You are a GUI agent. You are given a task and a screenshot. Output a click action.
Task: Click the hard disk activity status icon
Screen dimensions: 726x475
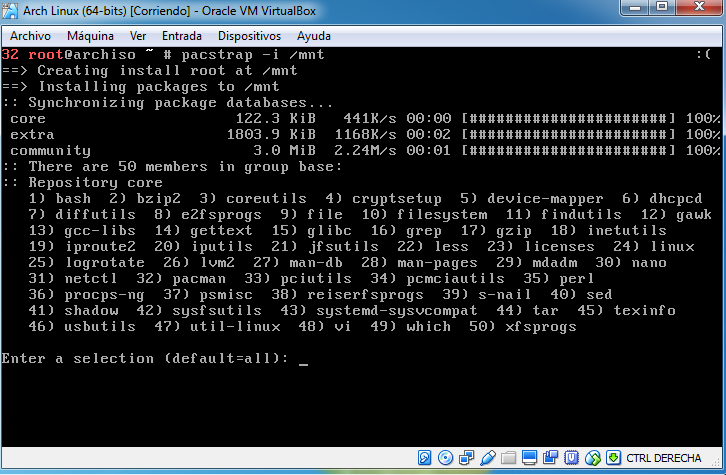[425, 458]
